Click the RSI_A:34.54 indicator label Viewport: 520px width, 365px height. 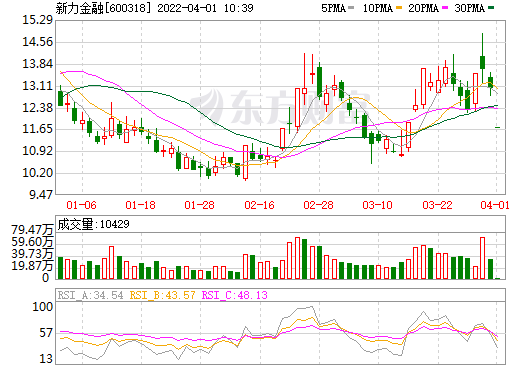pyautogui.click(x=90, y=295)
